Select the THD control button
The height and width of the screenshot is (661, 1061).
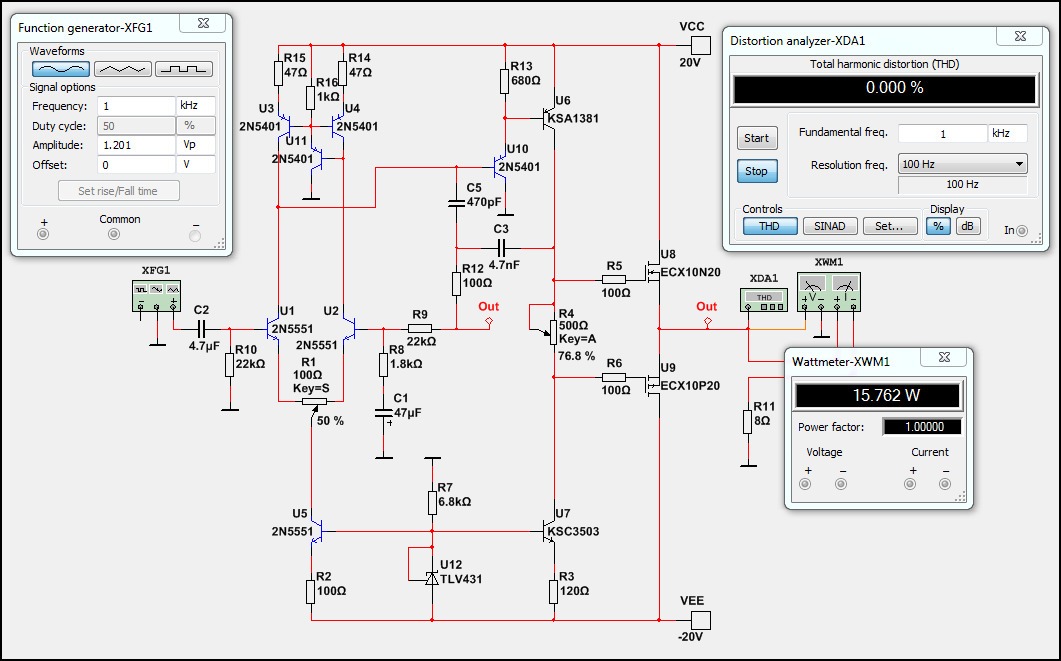[x=770, y=226]
